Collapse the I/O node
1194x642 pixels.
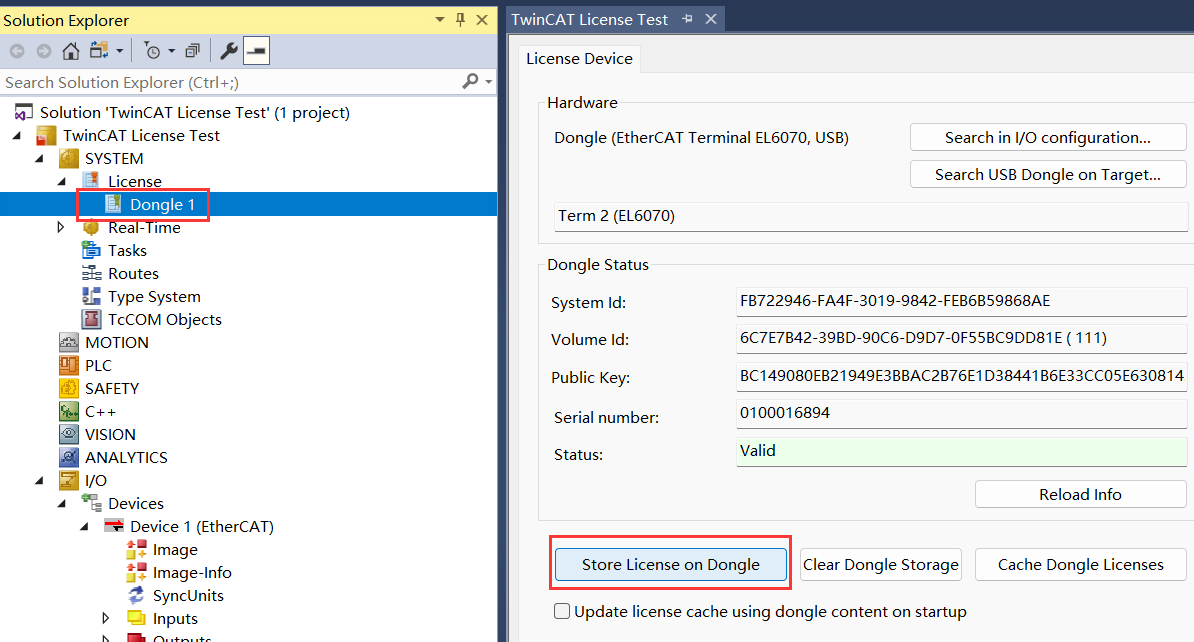coord(40,481)
